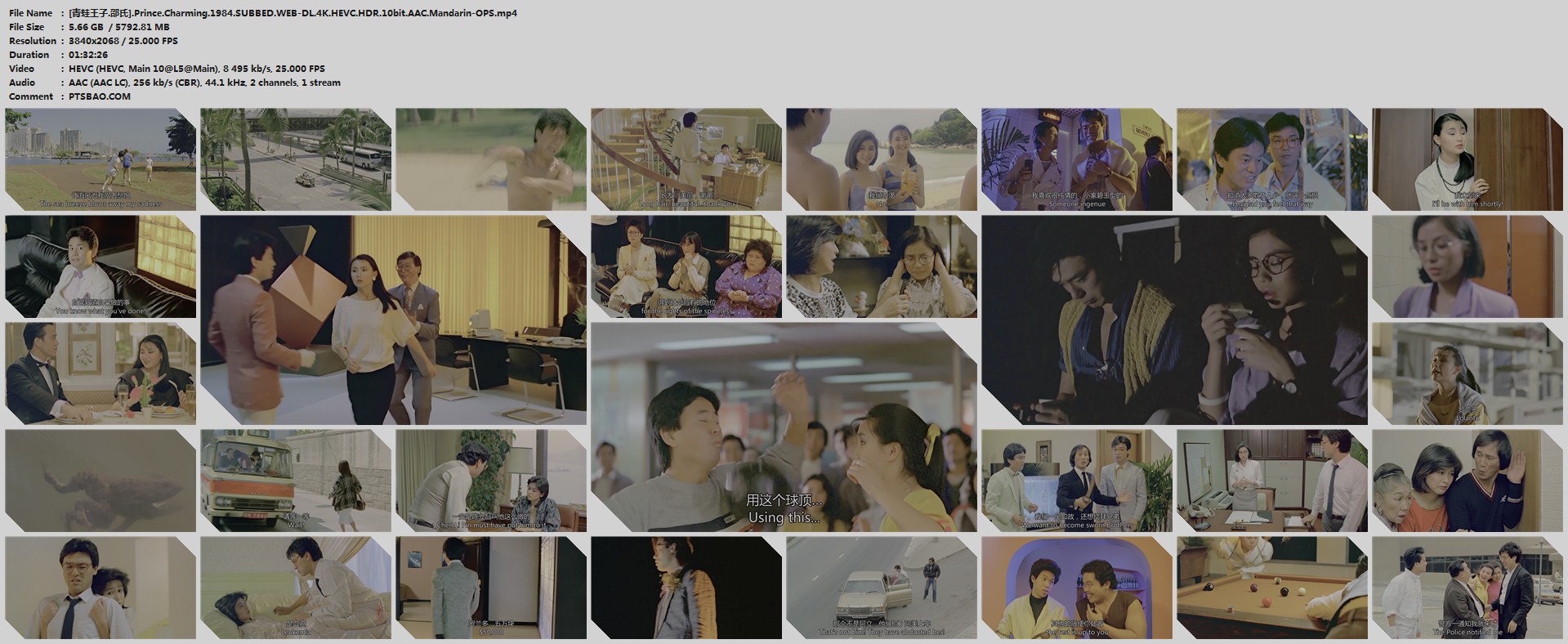1568x644 pixels.
Task: Open the '$50,000' subtitle thumbnail
Action: pyautogui.click(x=491, y=588)
